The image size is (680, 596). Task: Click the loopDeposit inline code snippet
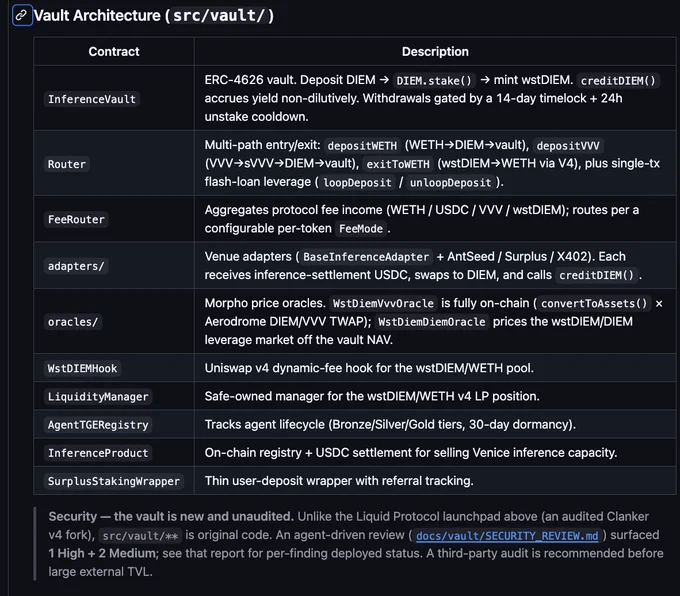tap(357, 183)
